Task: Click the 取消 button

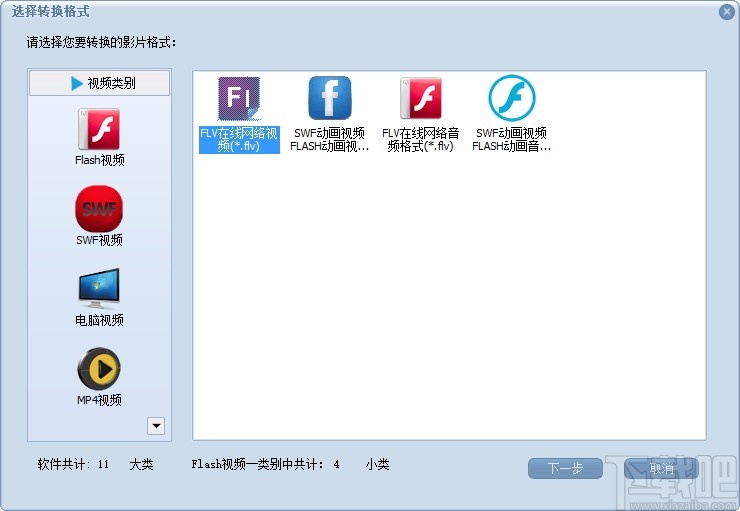Action: point(661,468)
